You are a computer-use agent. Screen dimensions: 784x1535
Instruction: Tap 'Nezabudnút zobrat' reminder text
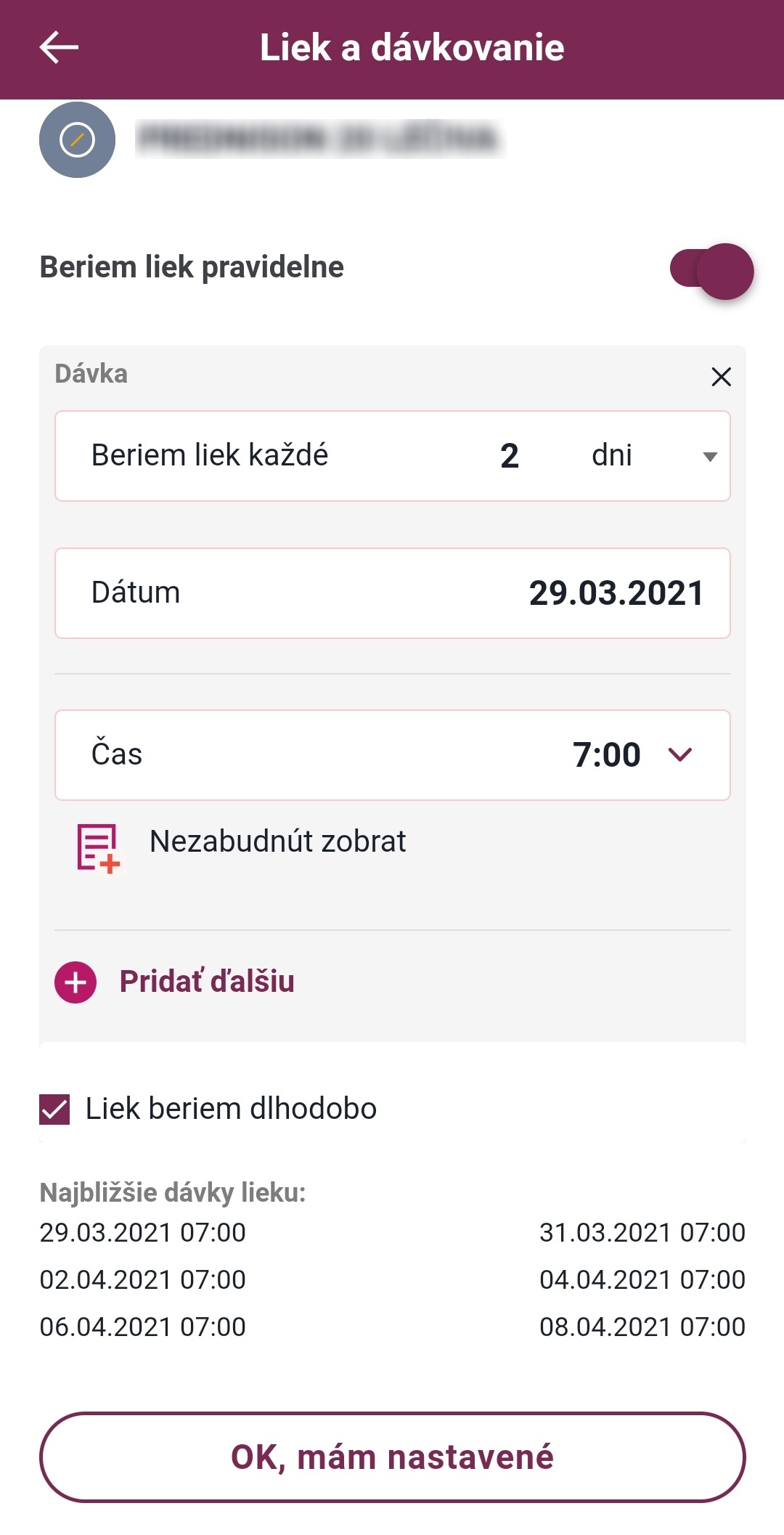[x=277, y=842]
